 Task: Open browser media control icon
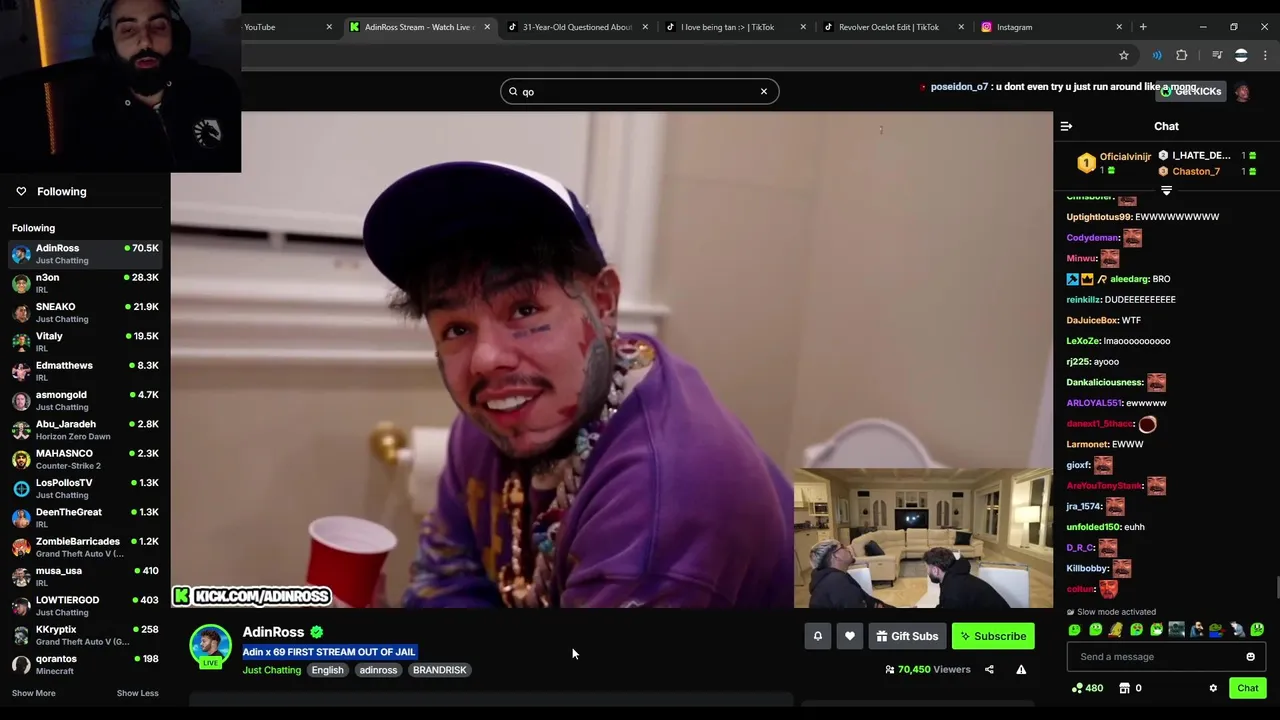pyautogui.click(x=1217, y=55)
